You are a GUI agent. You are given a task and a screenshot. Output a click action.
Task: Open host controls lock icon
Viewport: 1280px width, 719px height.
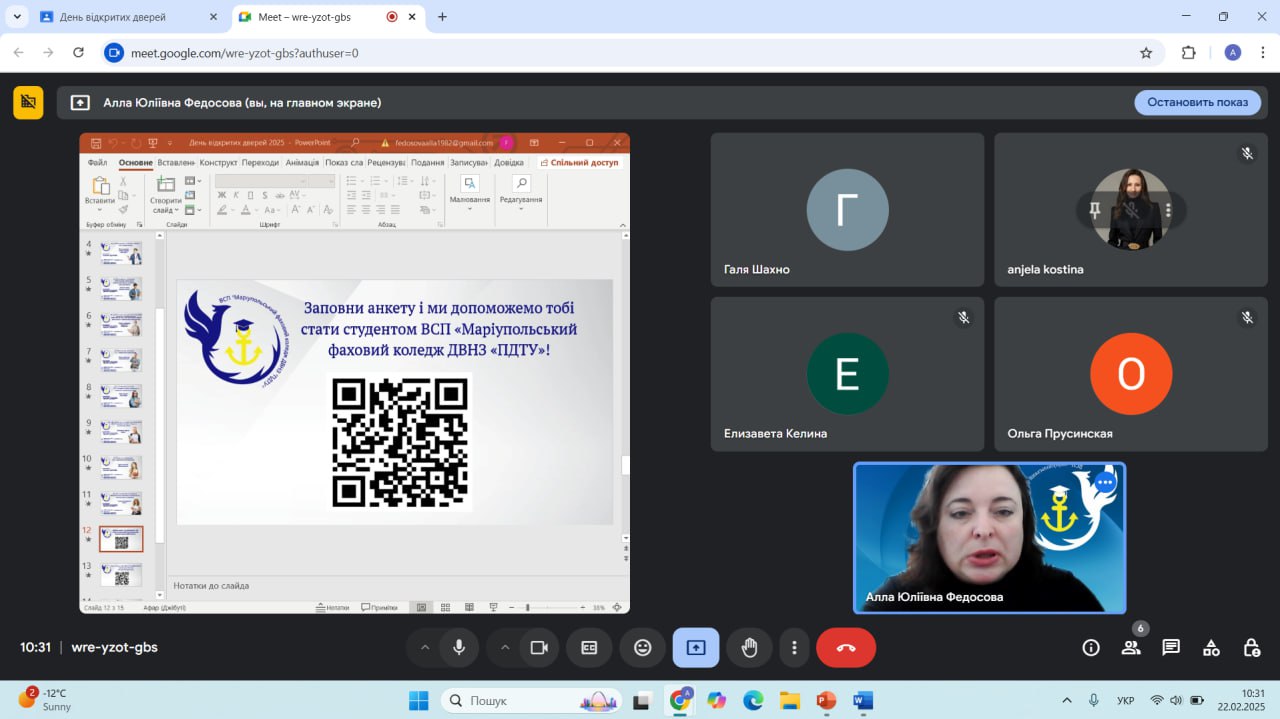1251,648
